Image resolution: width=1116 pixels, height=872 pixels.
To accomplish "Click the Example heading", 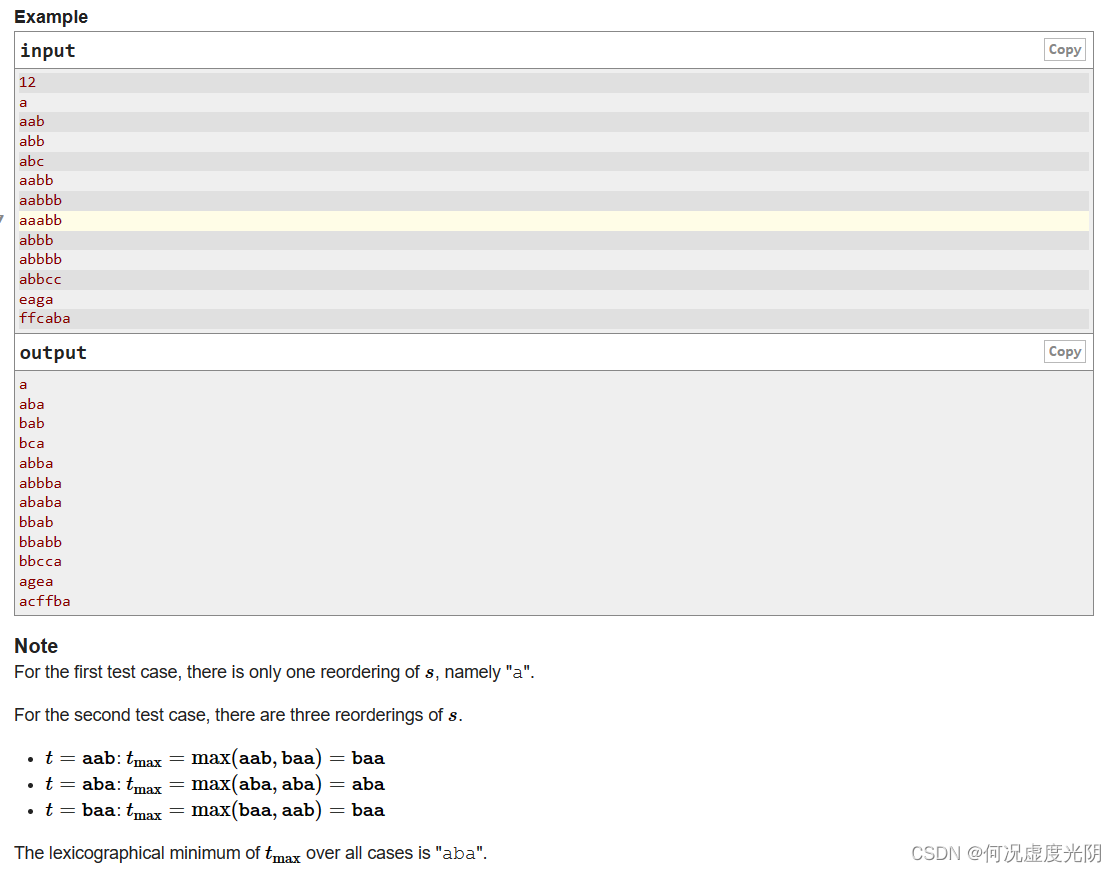I will coord(50,16).
